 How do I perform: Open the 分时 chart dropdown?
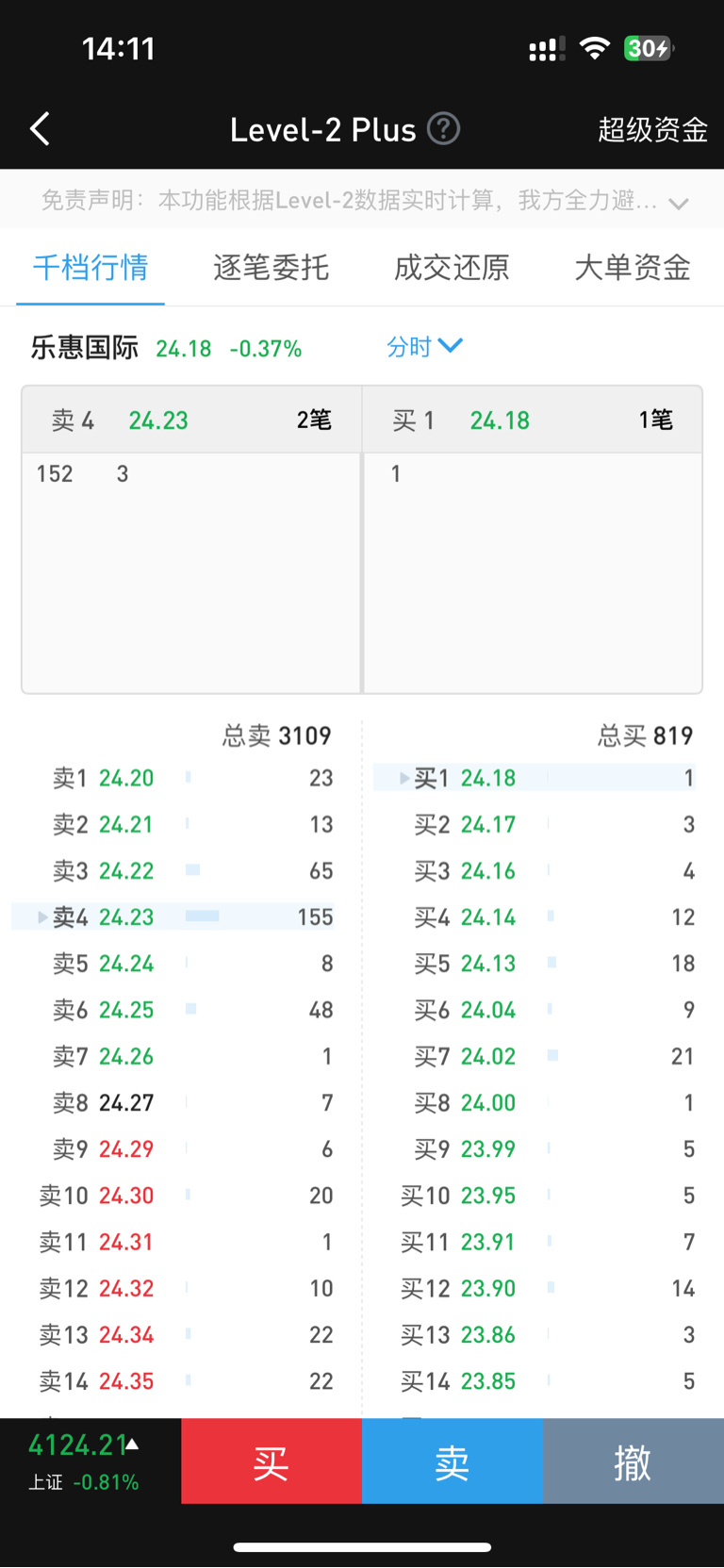coord(424,347)
